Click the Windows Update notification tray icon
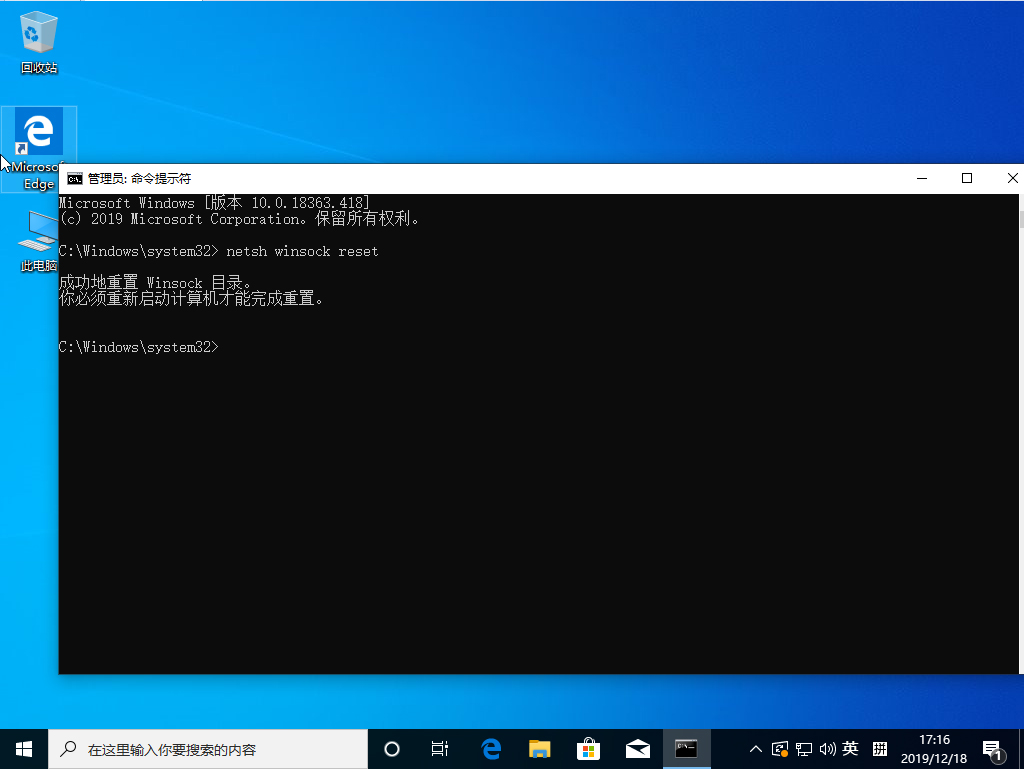Viewport: 1024px width, 769px height. pos(781,748)
